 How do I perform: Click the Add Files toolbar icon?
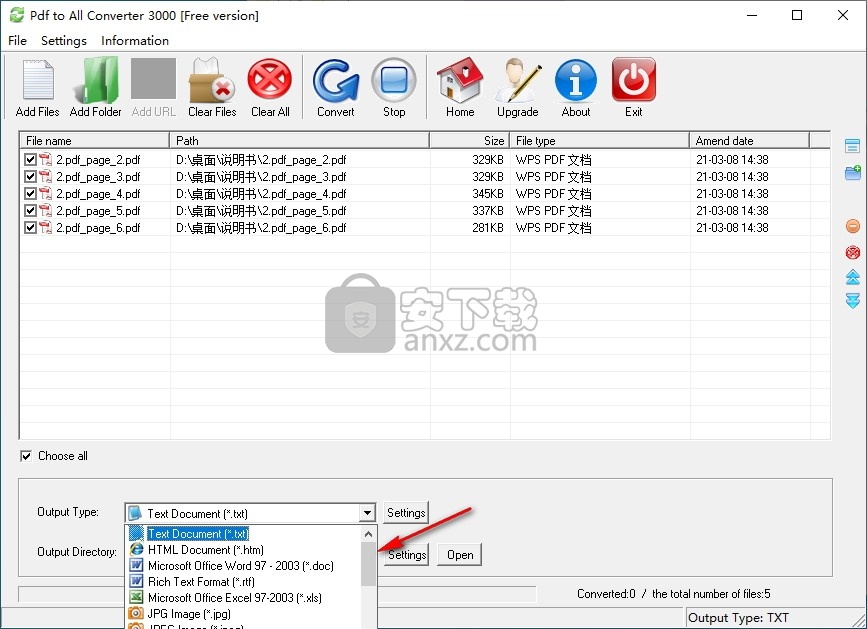pyautogui.click(x=38, y=81)
